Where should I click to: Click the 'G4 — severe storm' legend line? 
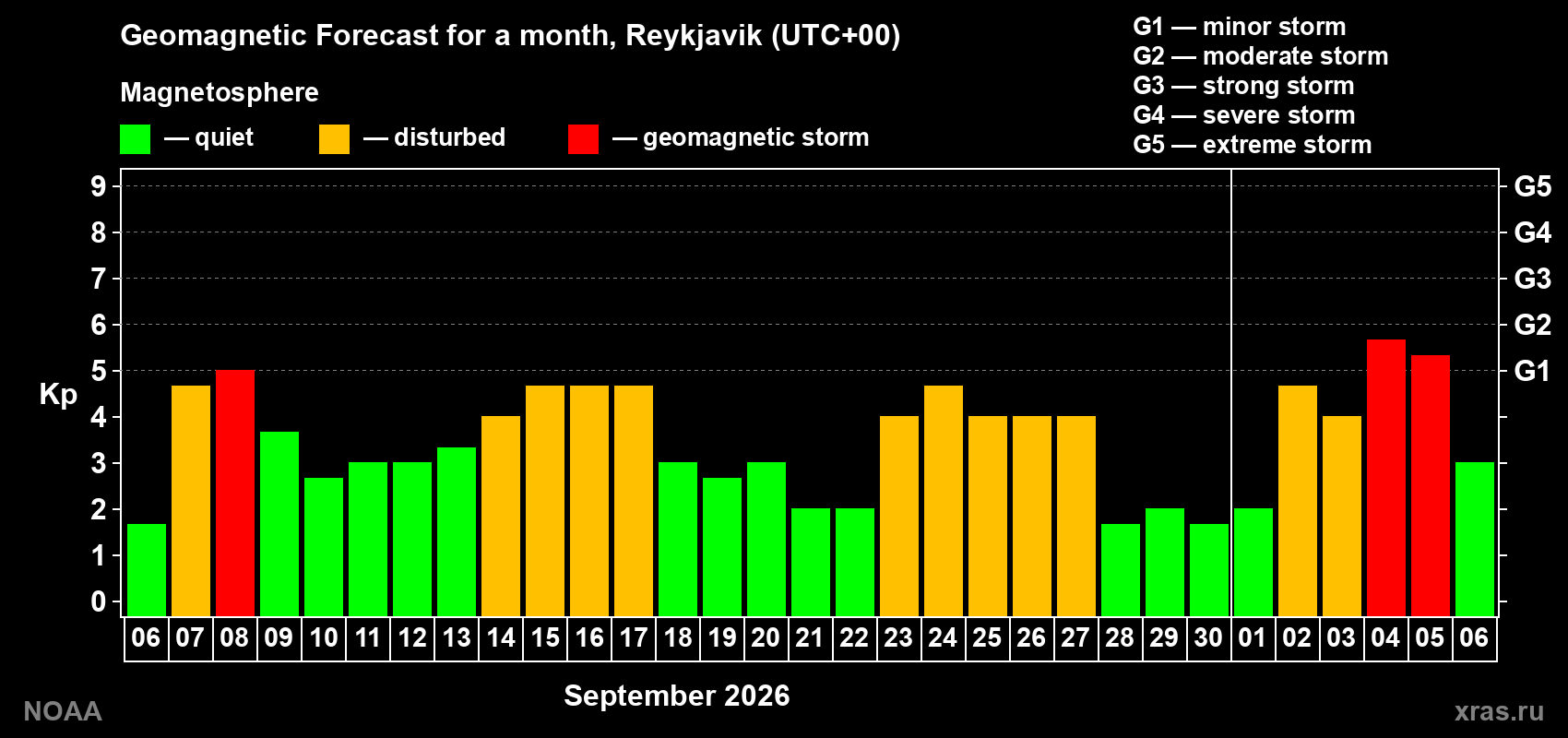1244,115
